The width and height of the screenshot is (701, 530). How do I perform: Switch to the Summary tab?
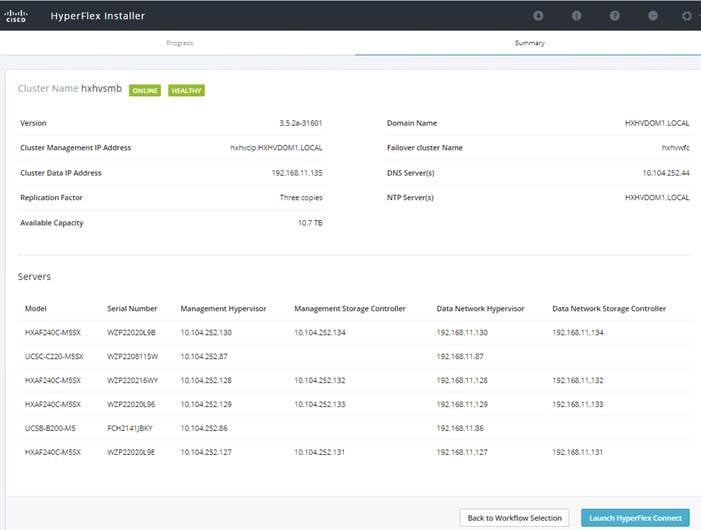tap(529, 43)
